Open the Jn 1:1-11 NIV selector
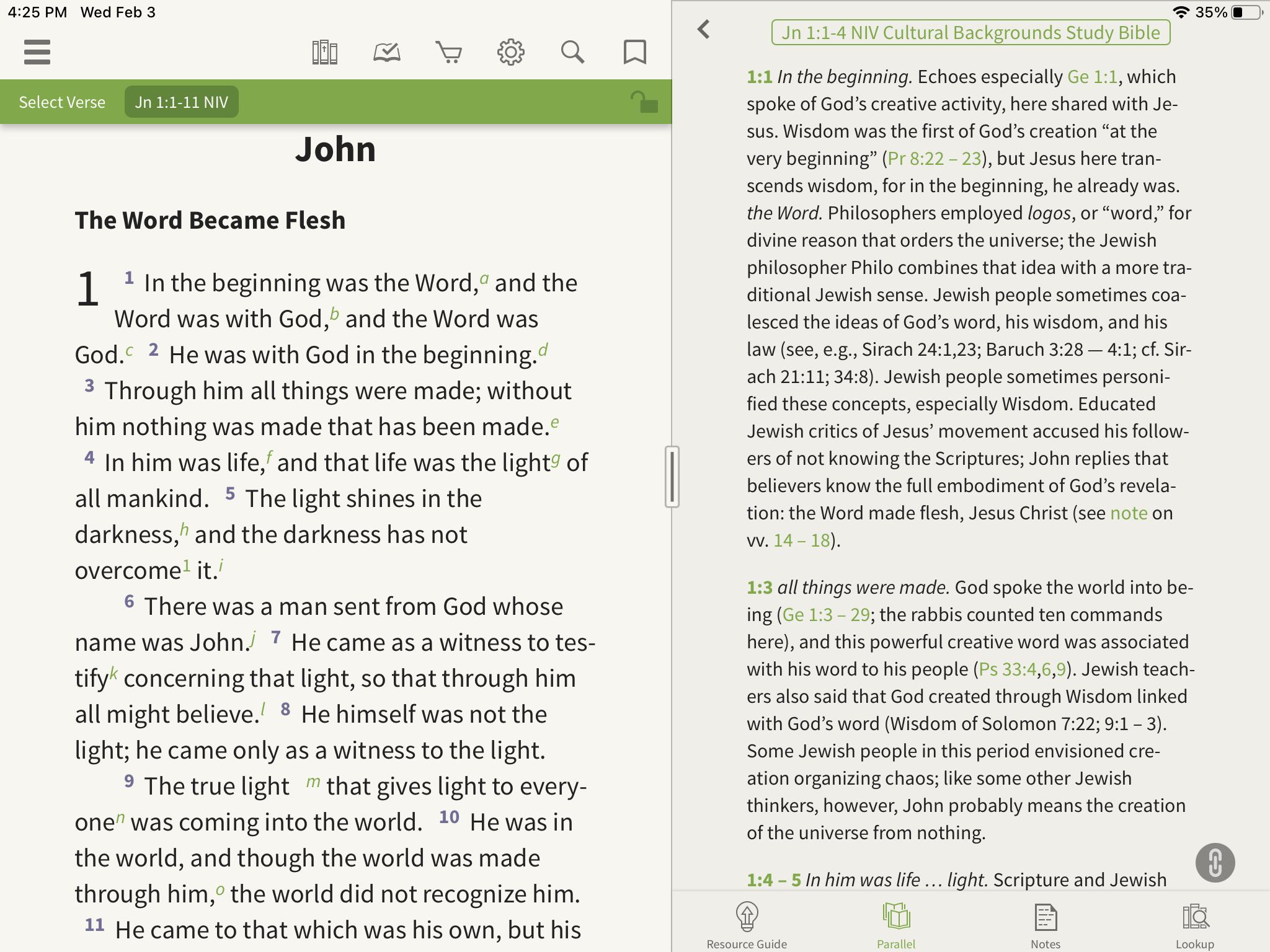The height and width of the screenshot is (952, 1270). (182, 102)
